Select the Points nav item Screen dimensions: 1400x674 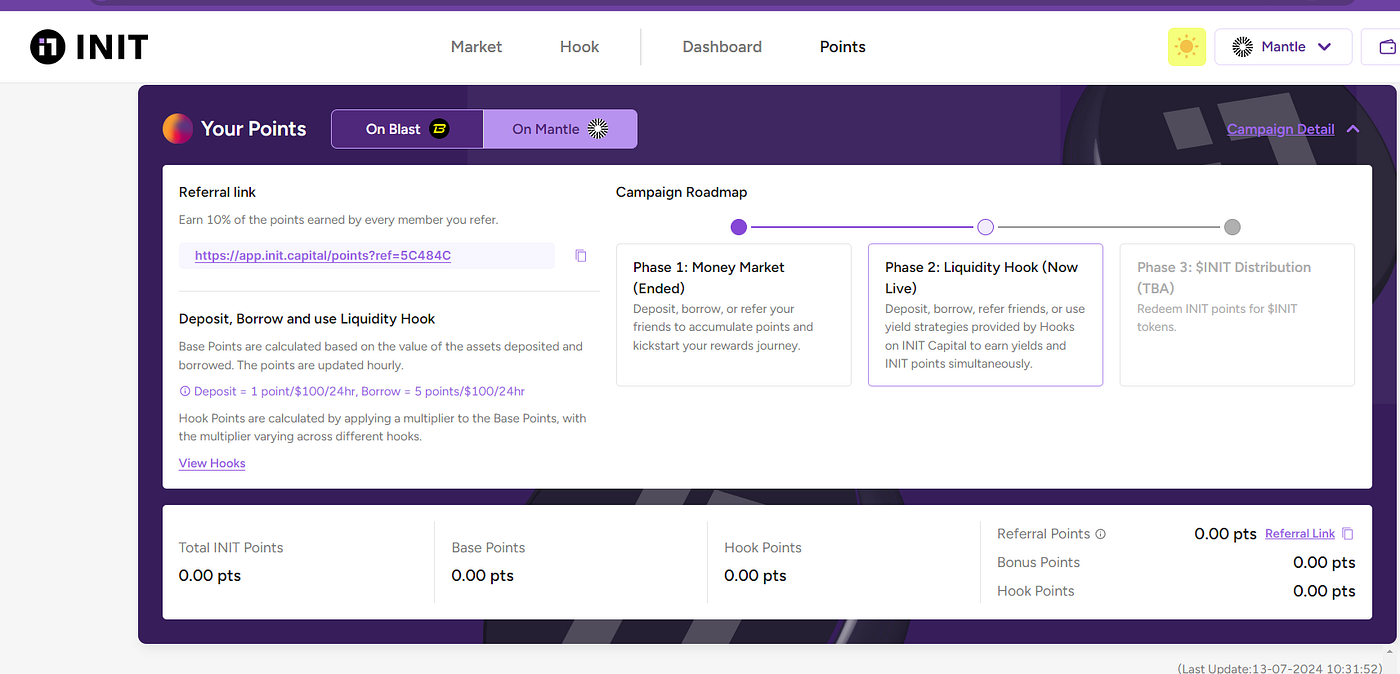tap(843, 47)
